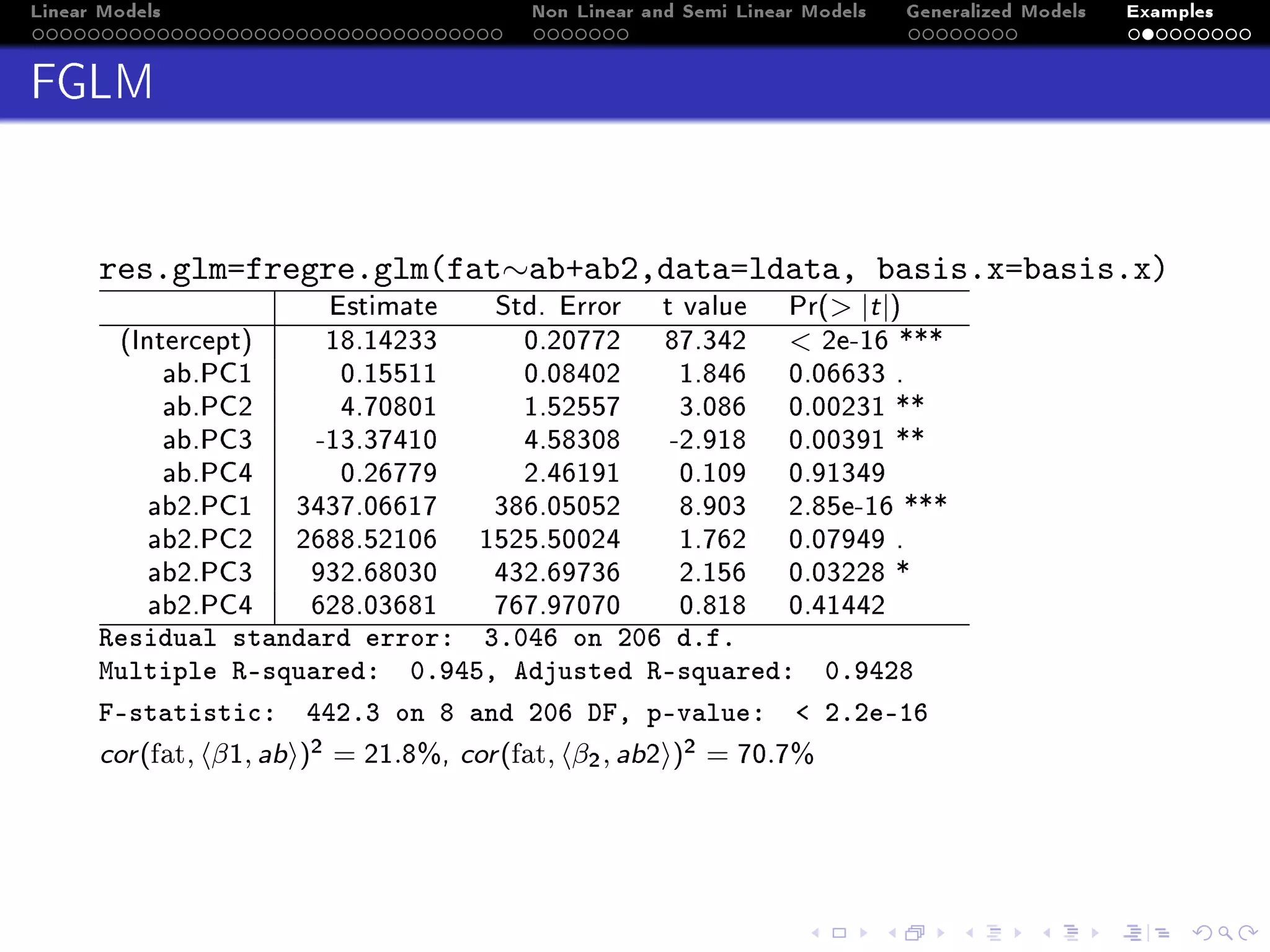Select last dot under Linear Models
The image size is (1270, 952).
497,35
